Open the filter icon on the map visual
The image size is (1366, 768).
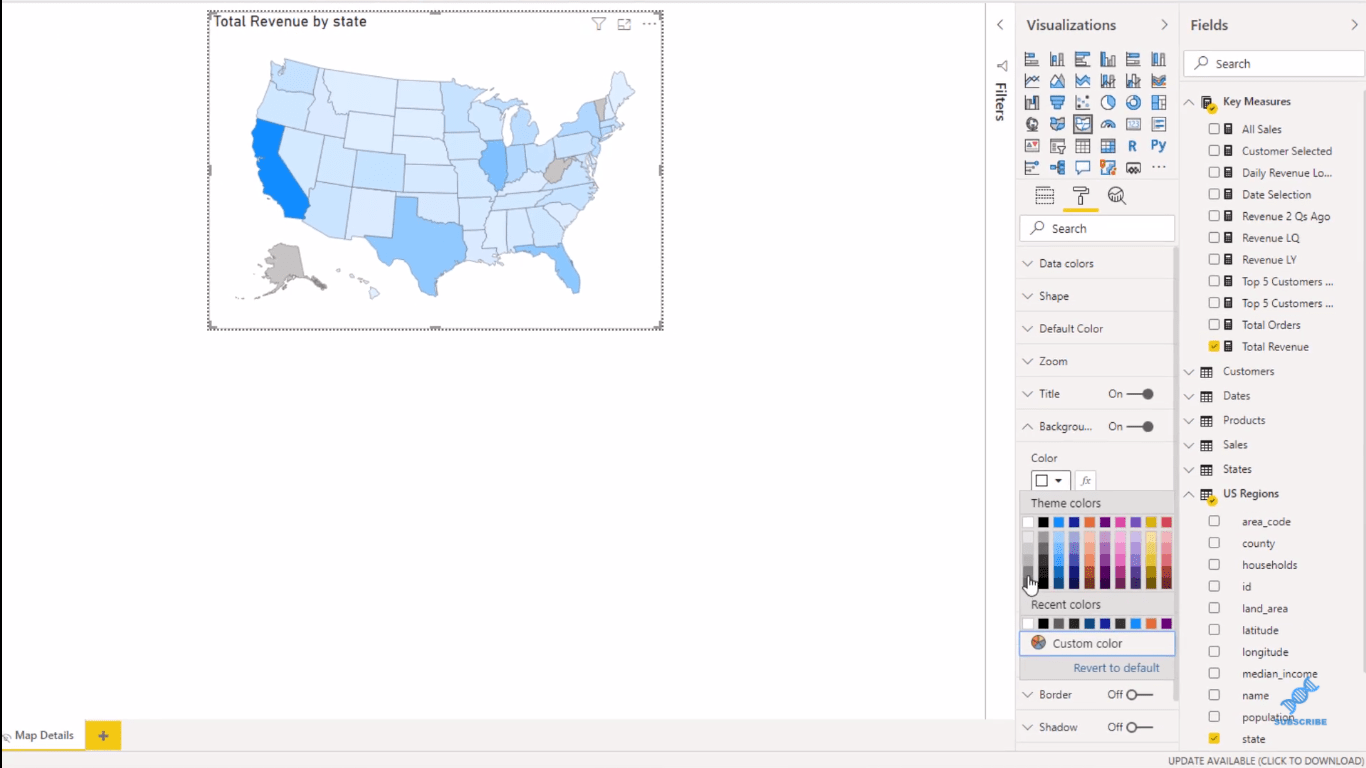coord(598,24)
